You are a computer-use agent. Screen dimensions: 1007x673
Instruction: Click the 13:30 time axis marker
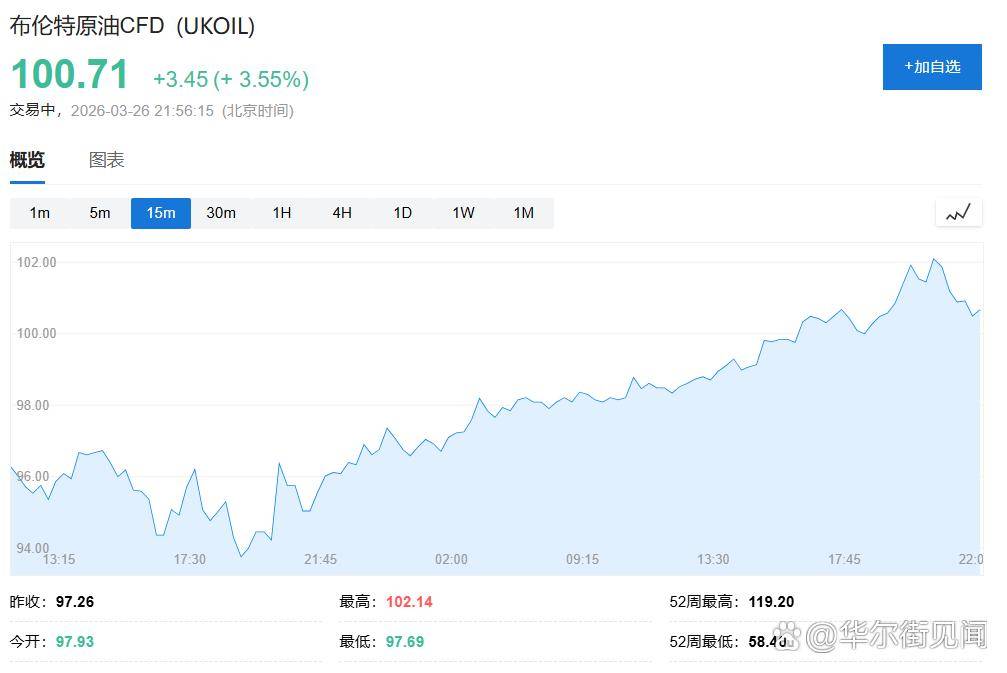(x=713, y=559)
